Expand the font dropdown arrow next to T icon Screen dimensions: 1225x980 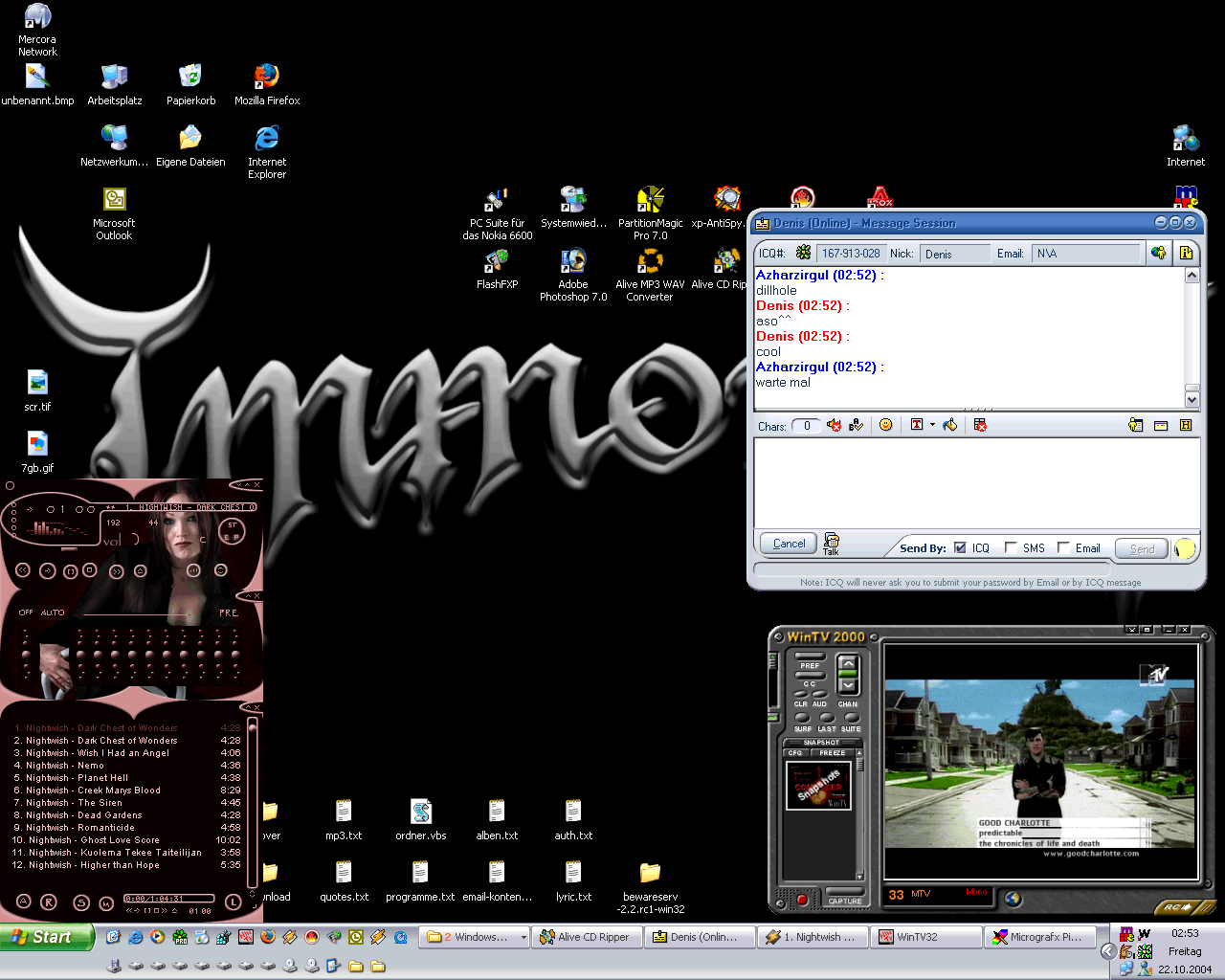[932, 425]
